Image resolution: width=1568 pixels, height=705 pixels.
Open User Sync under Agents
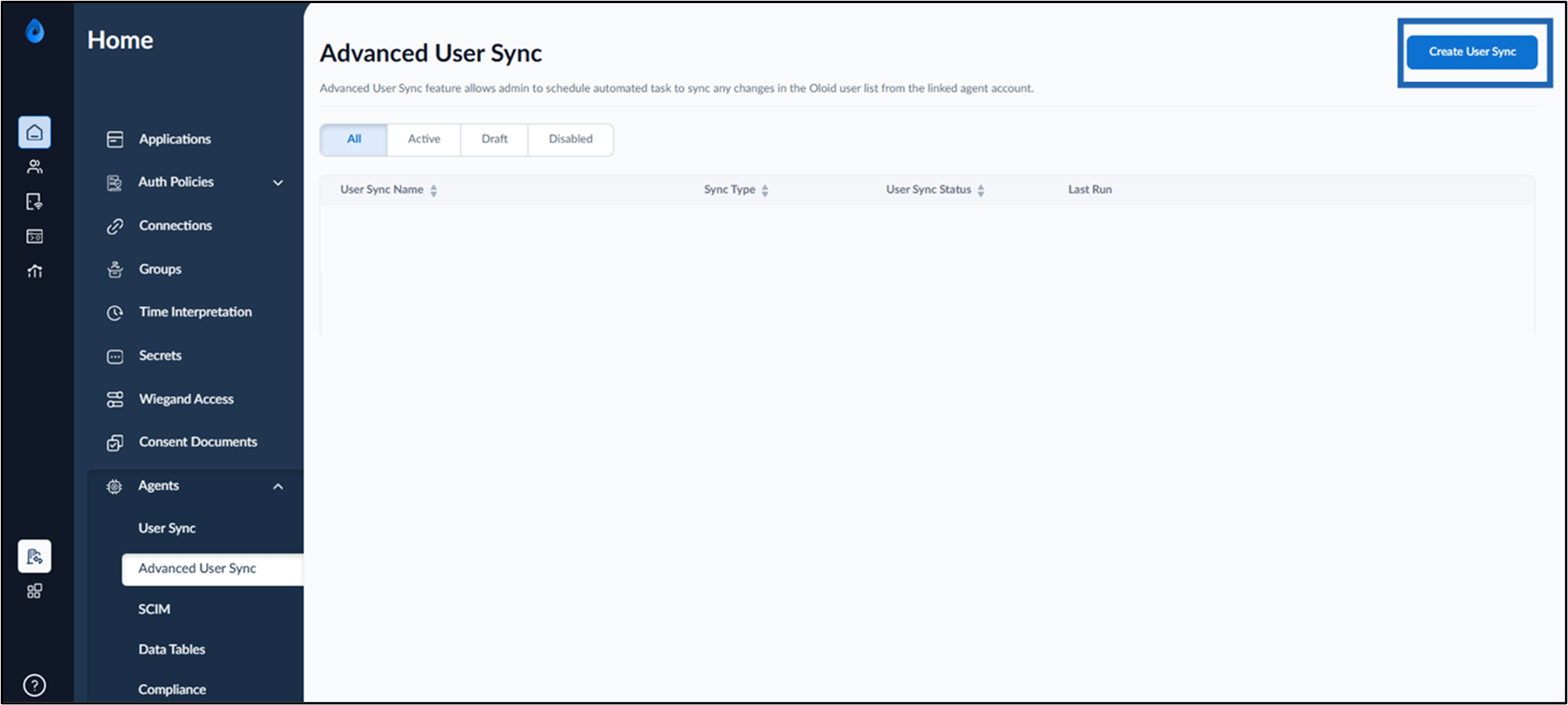click(x=167, y=529)
